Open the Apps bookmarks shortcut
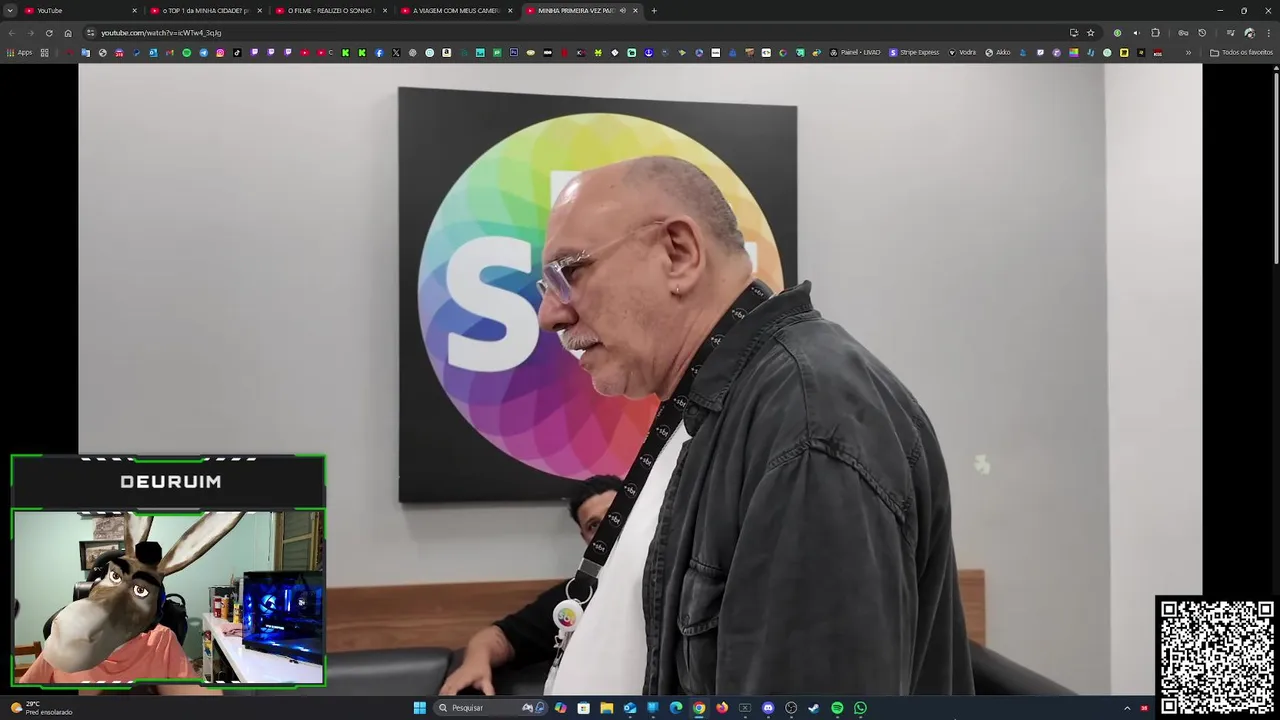1280x720 pixels. 20,53
